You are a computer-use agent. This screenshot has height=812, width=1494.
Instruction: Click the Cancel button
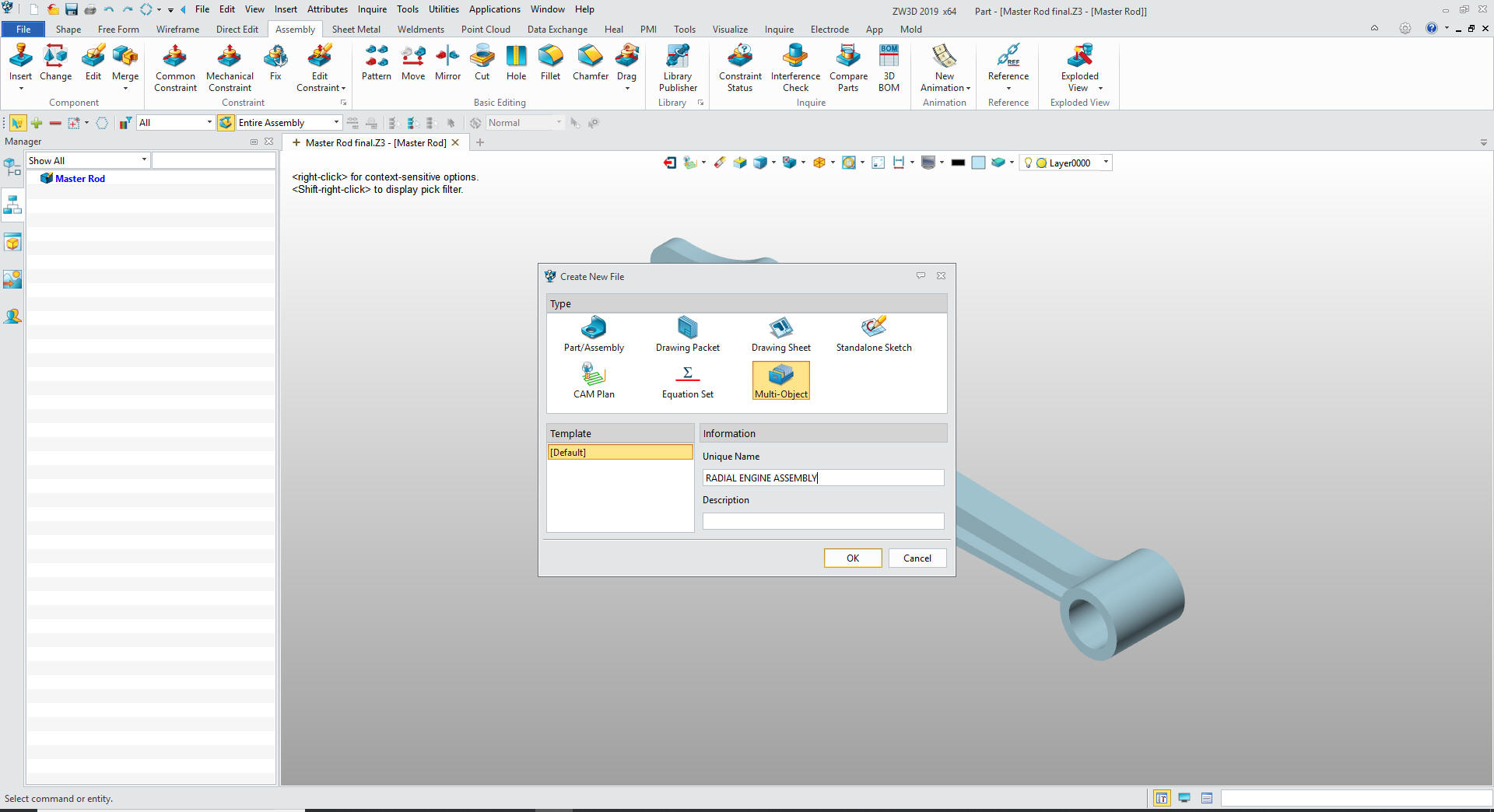click(x=917, y=558)
